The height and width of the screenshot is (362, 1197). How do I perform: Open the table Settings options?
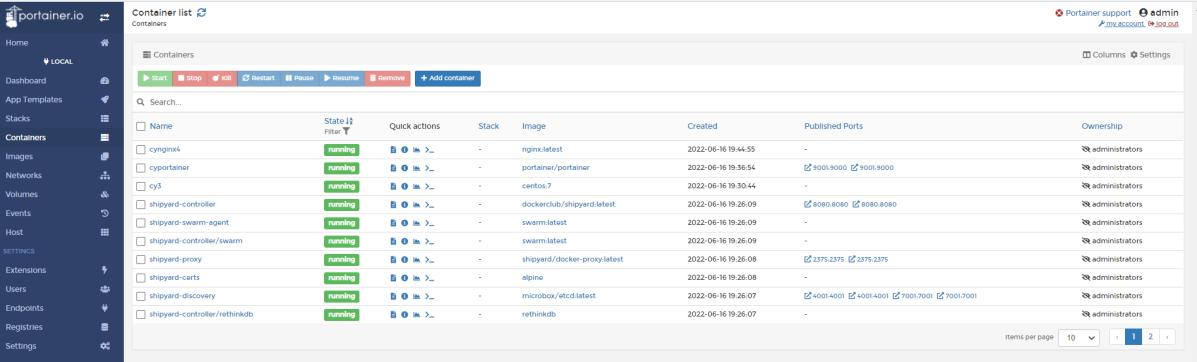click(x=1150, y=55)
